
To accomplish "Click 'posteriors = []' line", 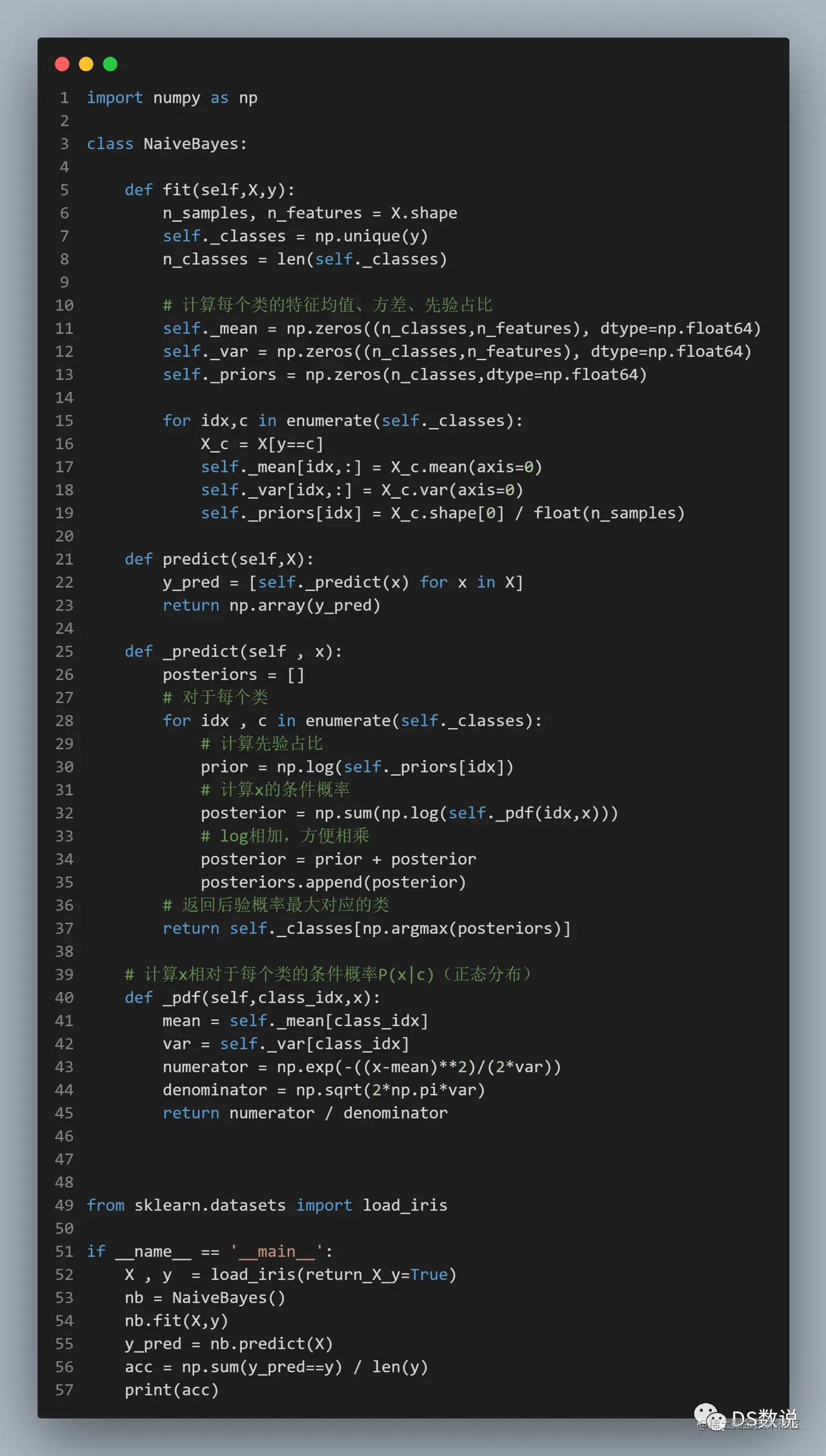I will tap(234, 675).
